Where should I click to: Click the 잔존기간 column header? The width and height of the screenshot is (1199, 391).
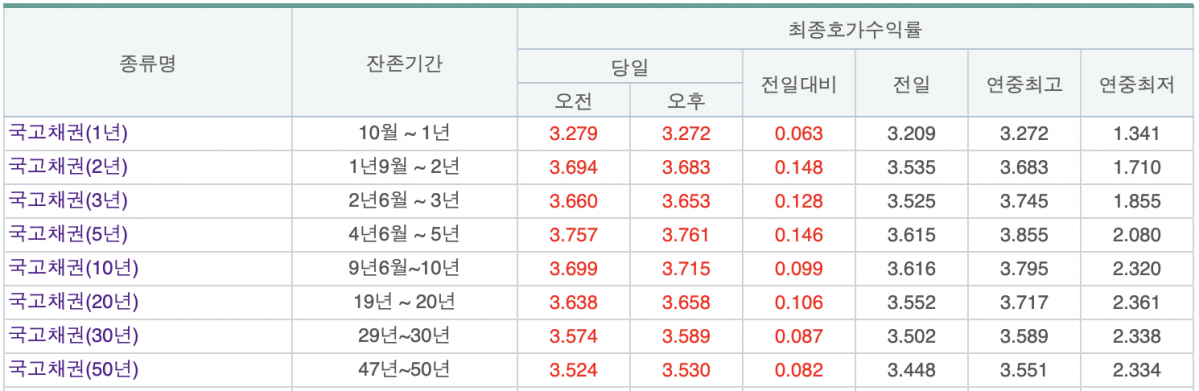point(405,63)
